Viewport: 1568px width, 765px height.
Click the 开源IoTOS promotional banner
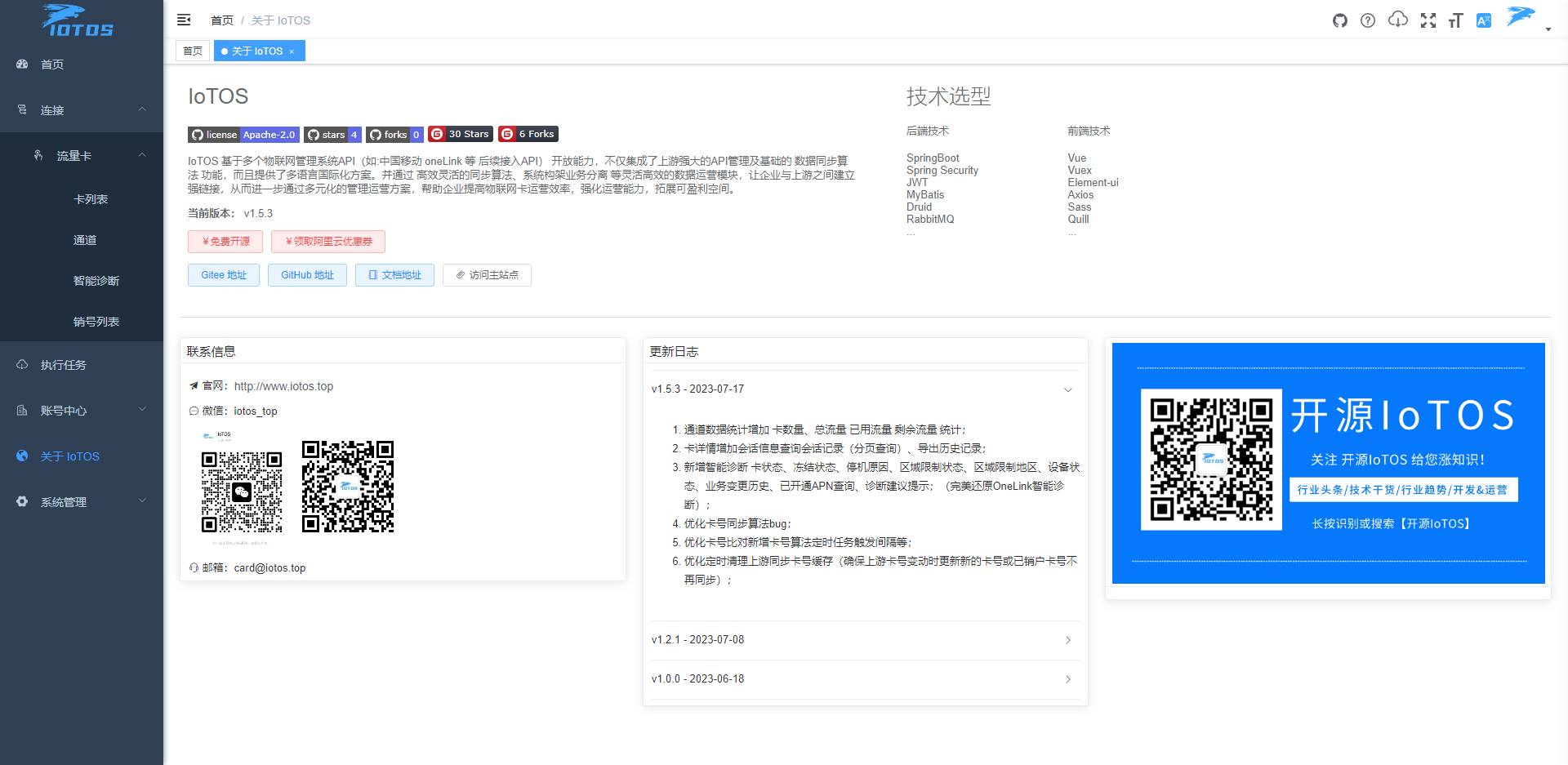[x=1329, y=464]
